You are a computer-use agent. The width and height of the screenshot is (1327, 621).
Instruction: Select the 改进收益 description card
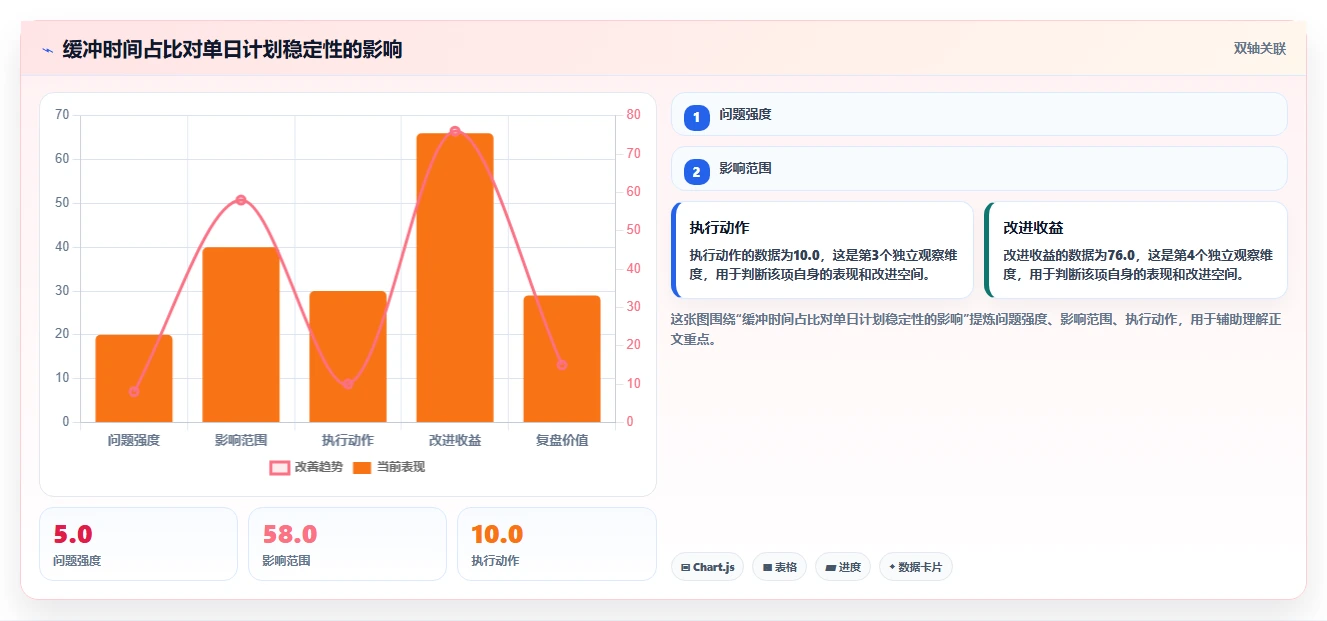point(1136,250)
